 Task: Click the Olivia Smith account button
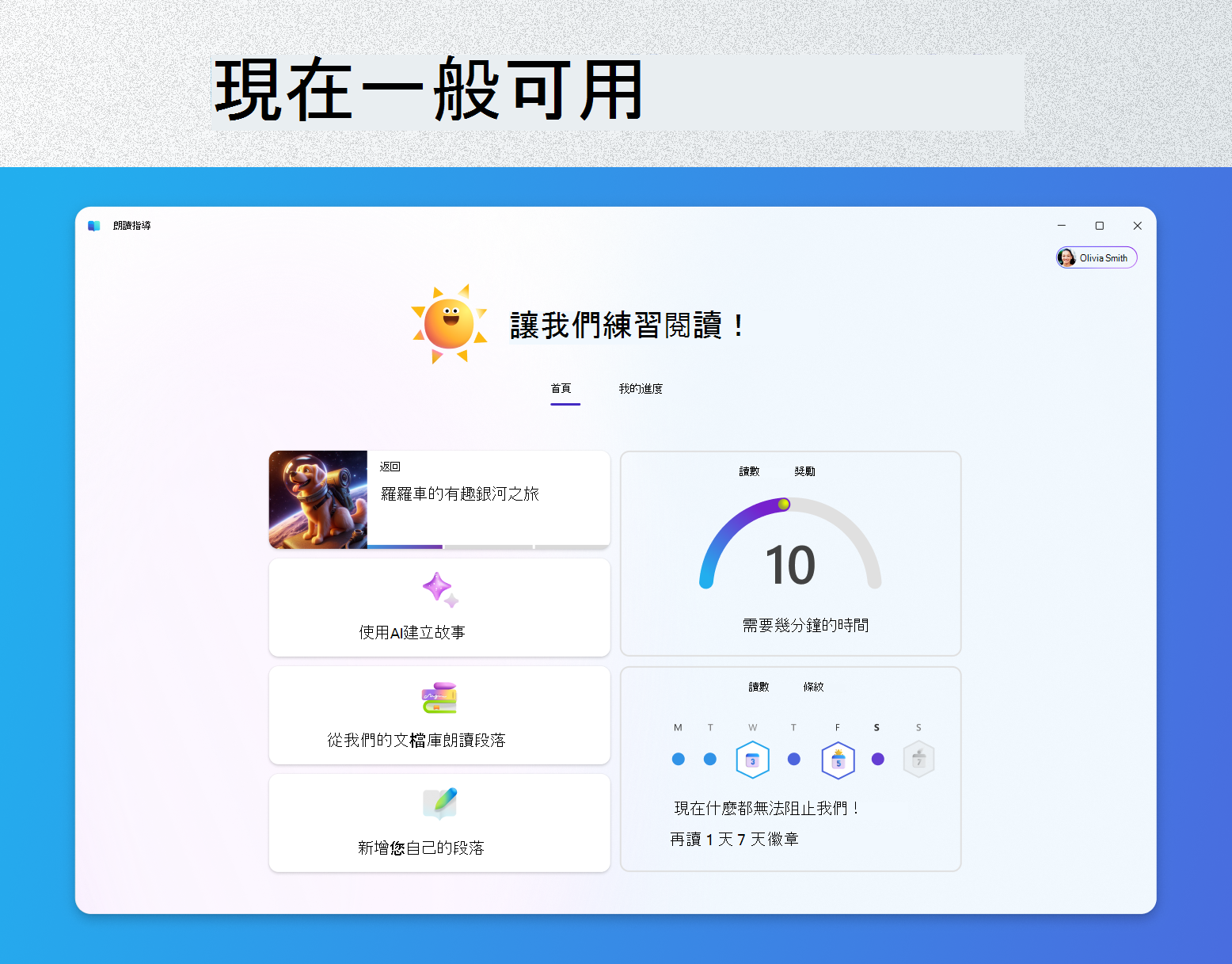click(x=1097, y=257)
